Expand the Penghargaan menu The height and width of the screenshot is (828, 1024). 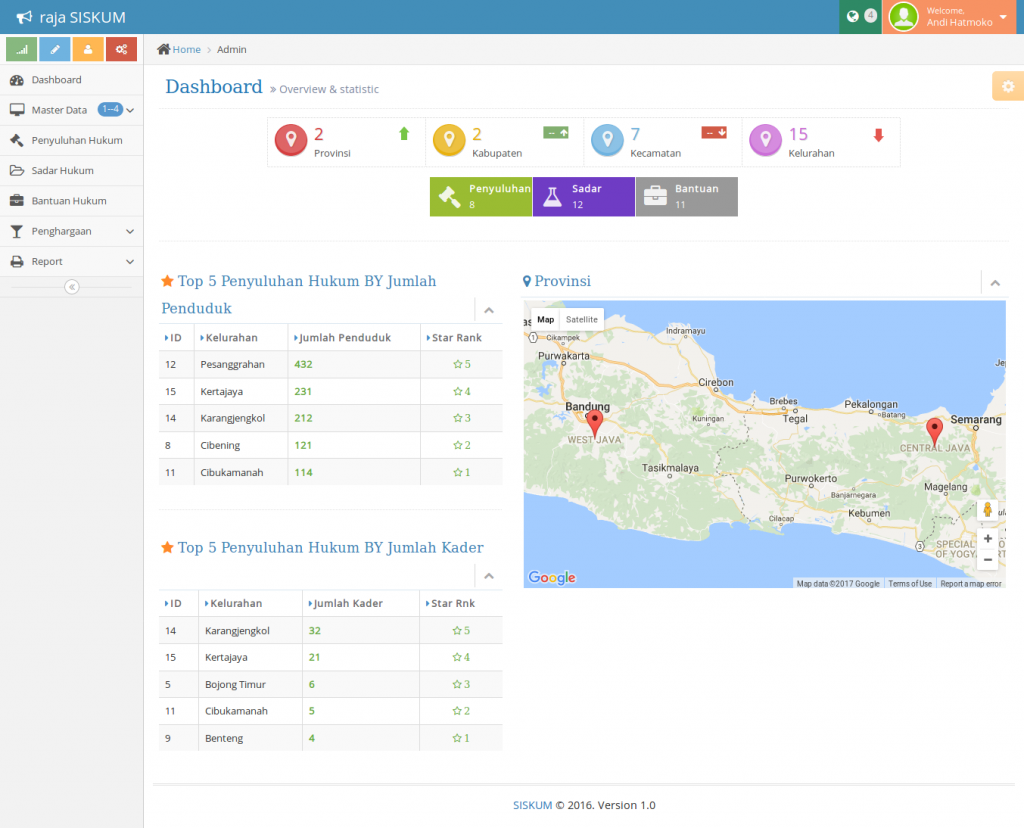tap(60, 231)
